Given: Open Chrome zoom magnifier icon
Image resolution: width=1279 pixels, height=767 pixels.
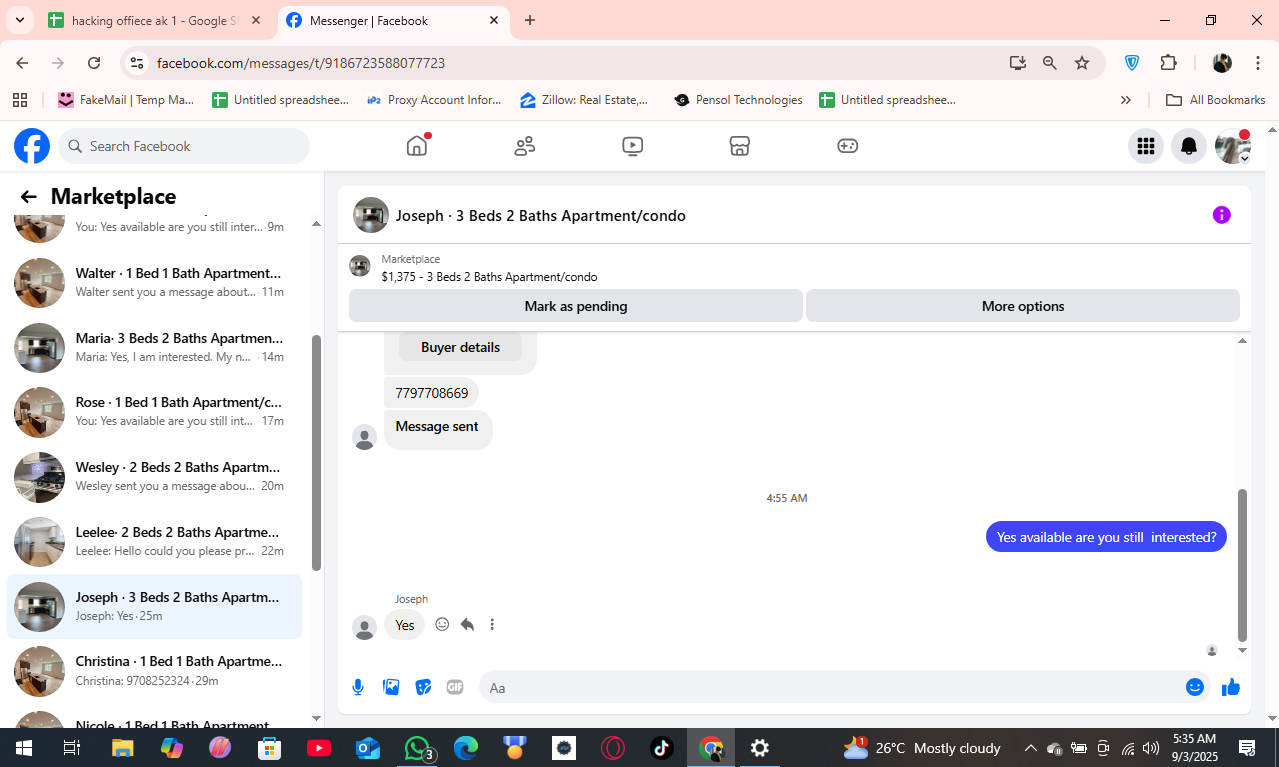Looking at the screenshot, I should [x=1050, y=63].
